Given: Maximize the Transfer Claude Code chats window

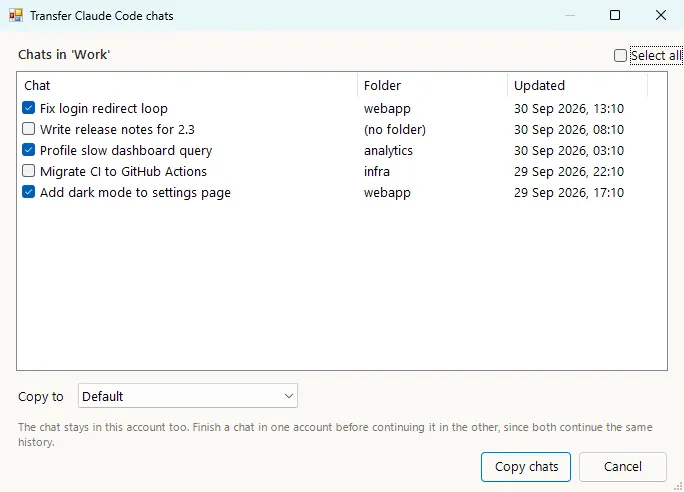Looking at the screenshot, I should point(615,15).
